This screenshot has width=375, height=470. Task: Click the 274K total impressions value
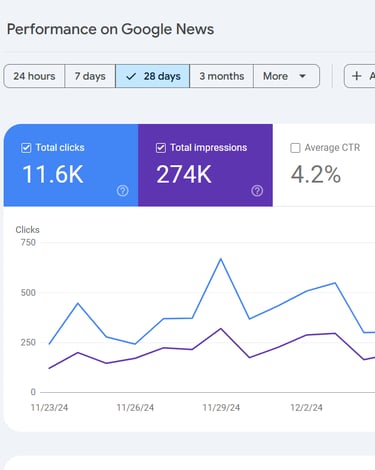pyautogui.click(x=184, y=174)
